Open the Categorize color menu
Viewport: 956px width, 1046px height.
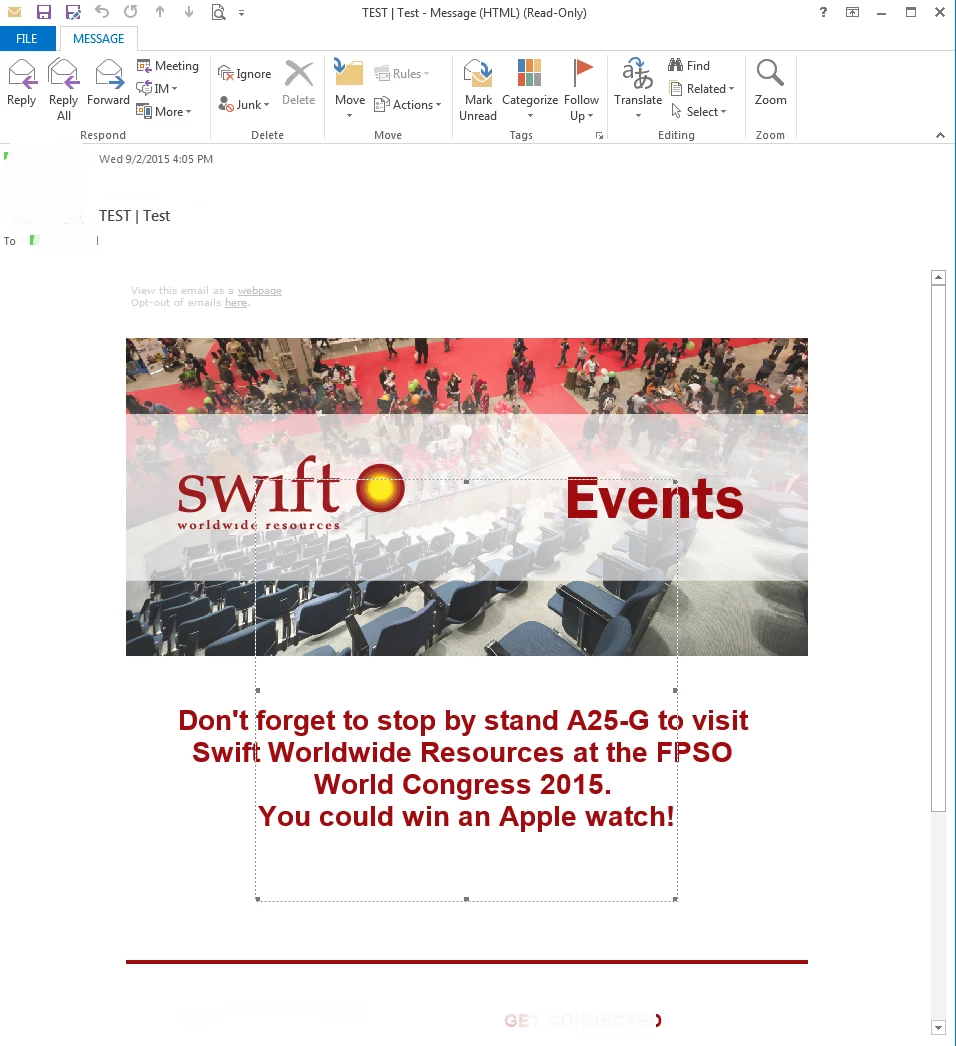(x=530, y=90)
